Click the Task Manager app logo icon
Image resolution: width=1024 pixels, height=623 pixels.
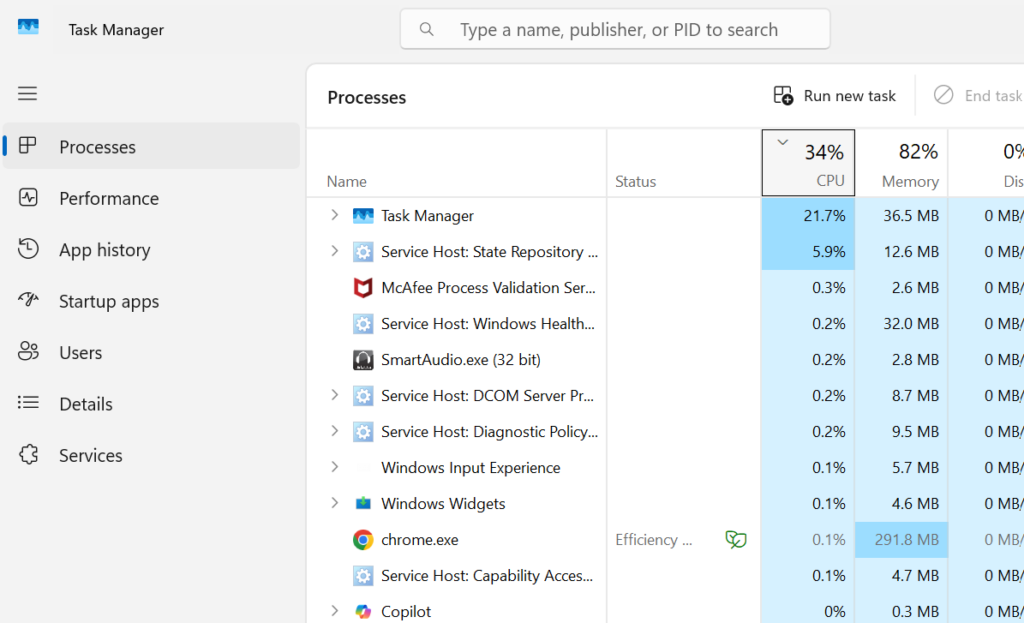point(28,27)
